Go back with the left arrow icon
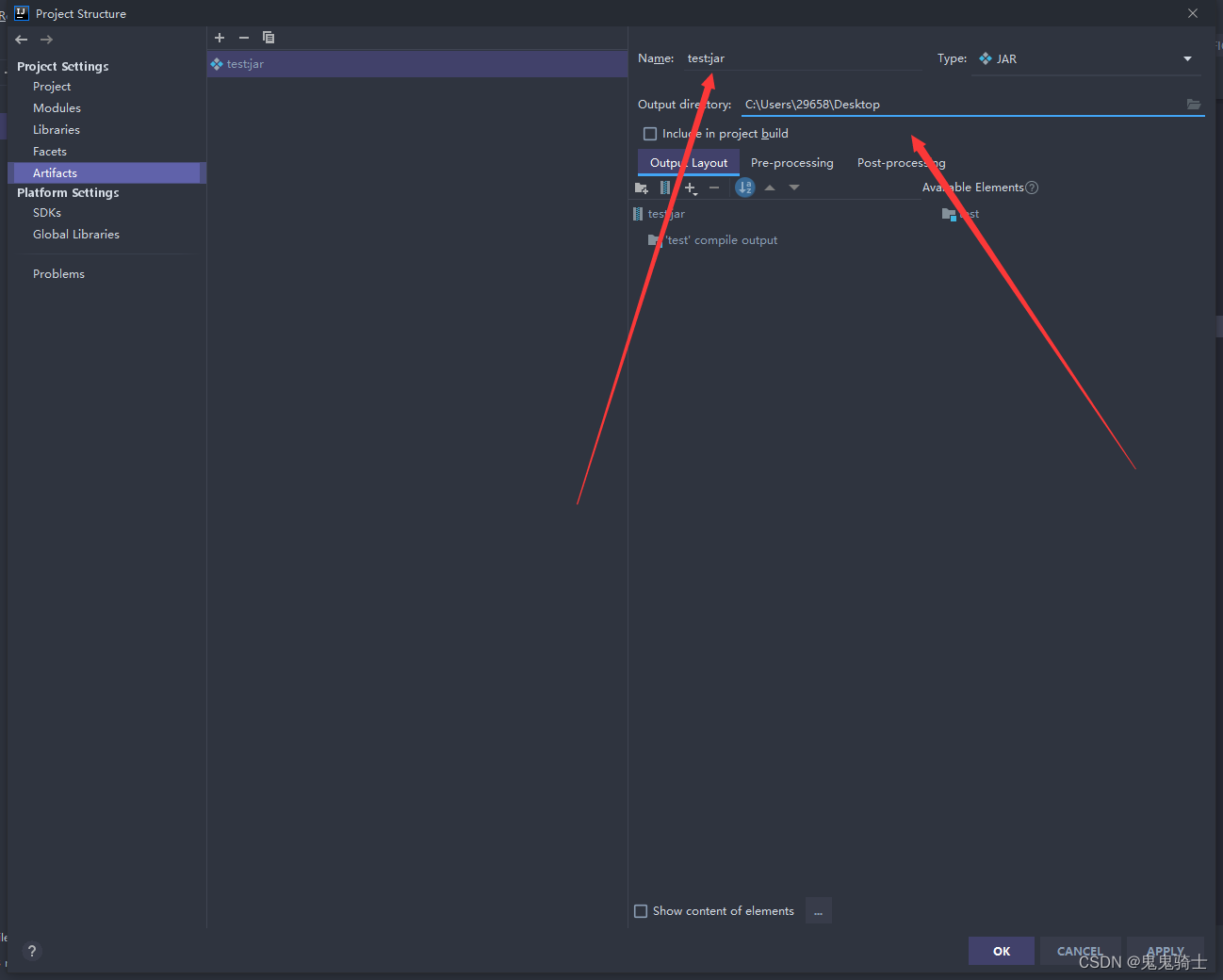This screenshot has width=1223, height=980. click(22, 40)
